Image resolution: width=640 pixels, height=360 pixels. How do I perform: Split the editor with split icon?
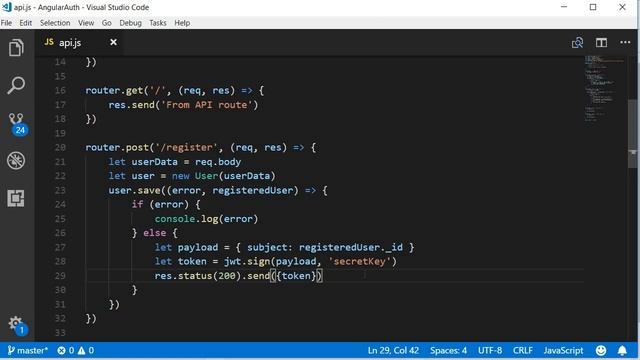click(601, 42)
